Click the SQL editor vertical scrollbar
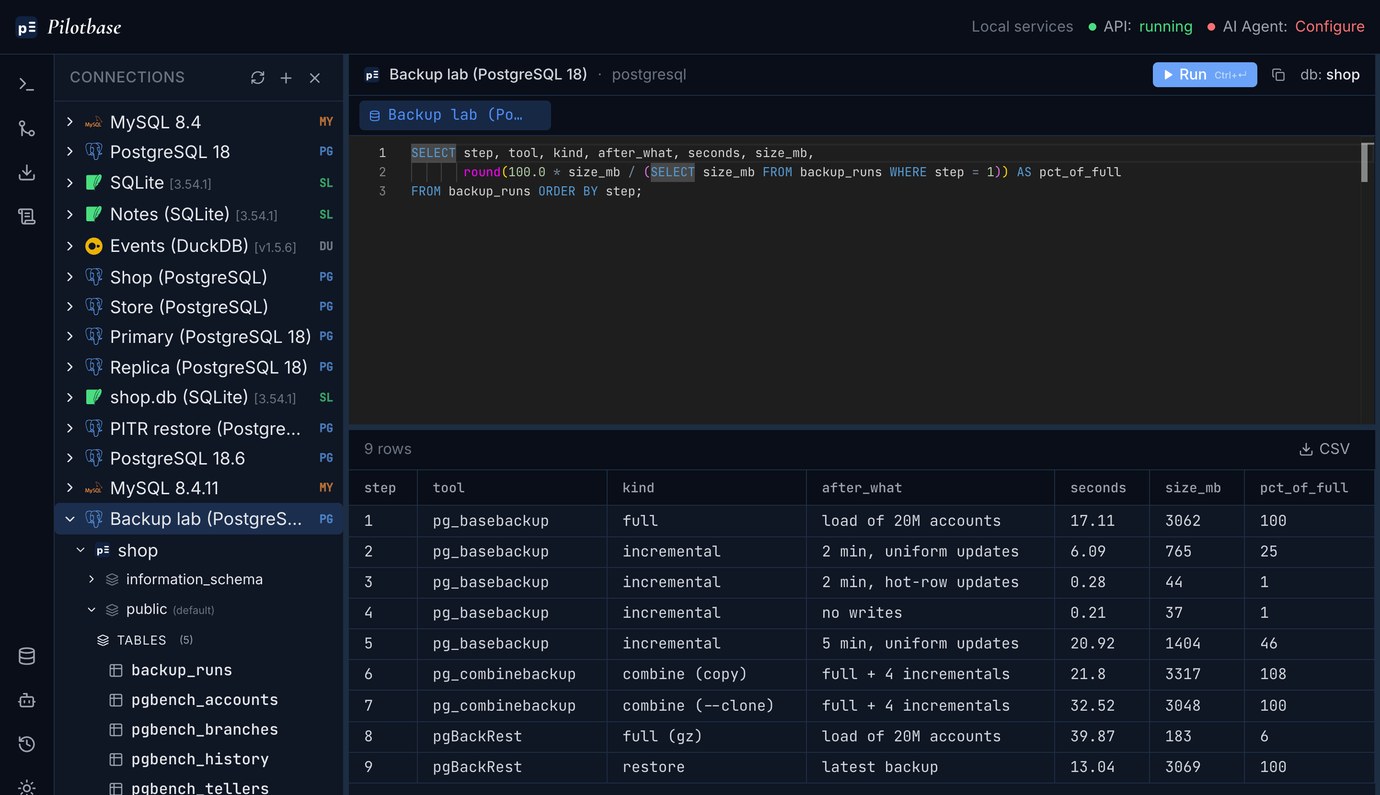Image resolution: width=1380 pixels, height=795 pixels. [1366, 162]
